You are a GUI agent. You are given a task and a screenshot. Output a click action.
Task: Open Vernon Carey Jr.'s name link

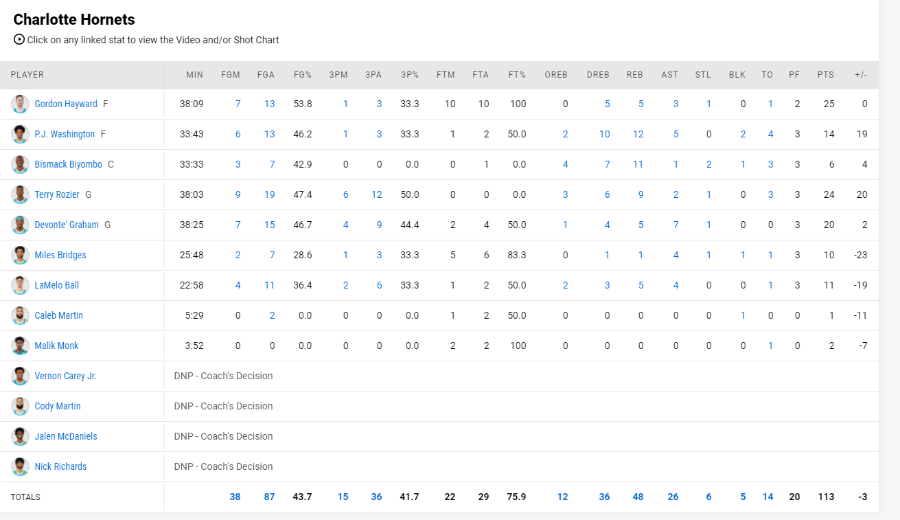pos(65,376)
